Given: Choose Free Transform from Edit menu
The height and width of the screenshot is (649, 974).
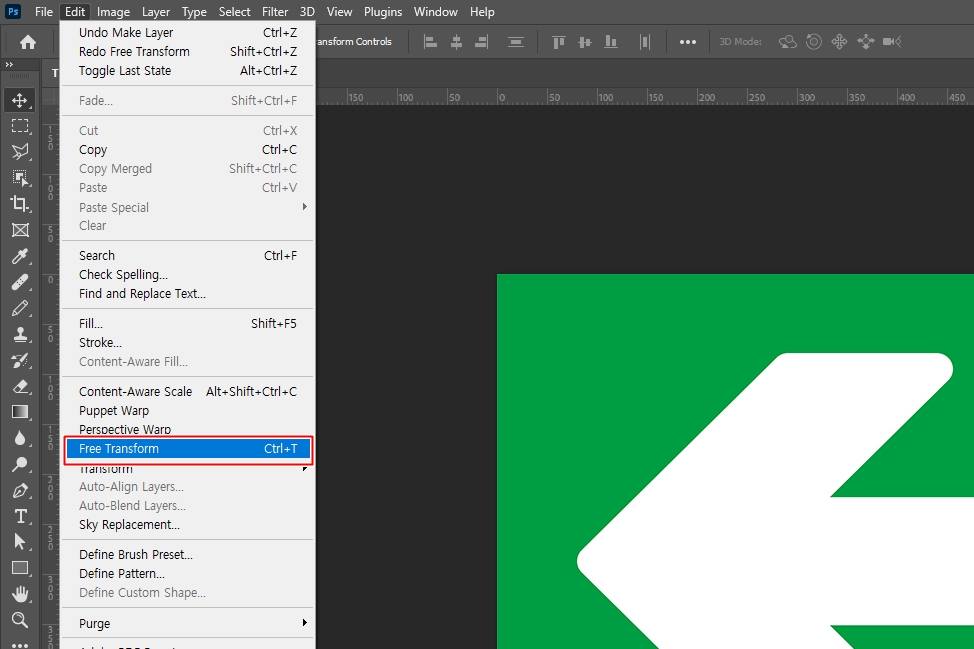Looking at the screenshot, I should [188, 448].
